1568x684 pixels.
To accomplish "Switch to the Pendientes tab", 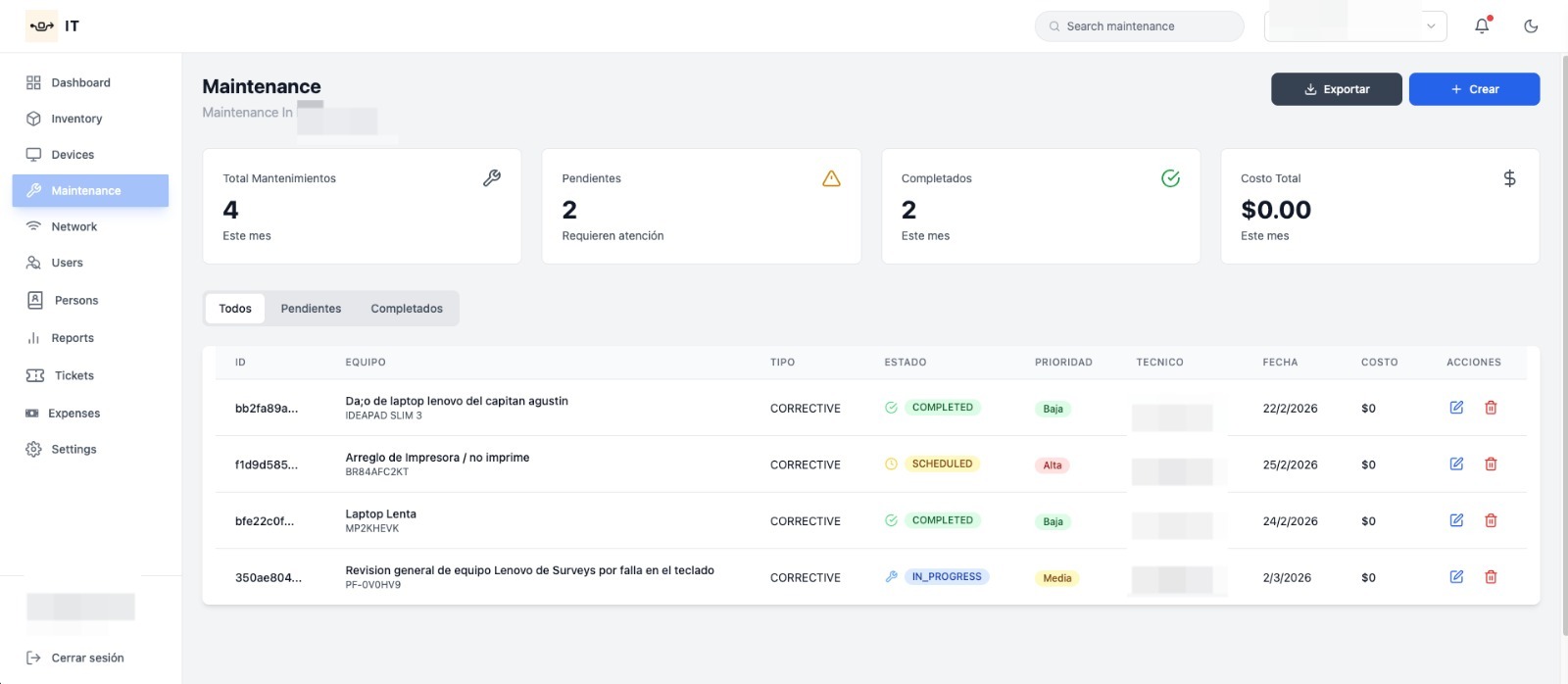I will (x=311, y=309).
